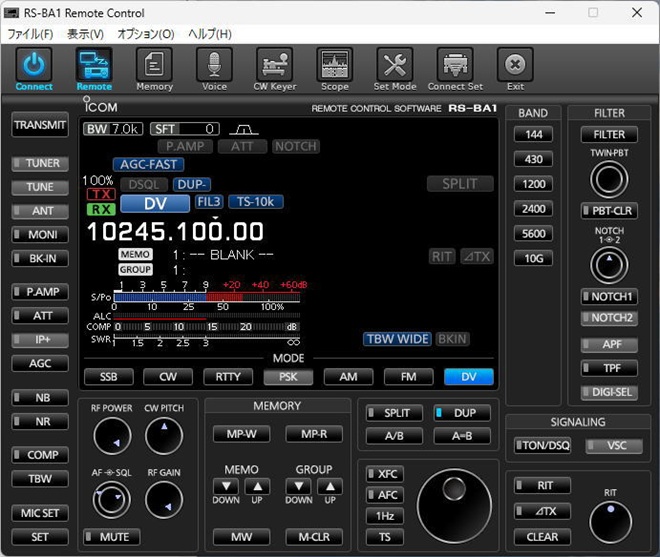Open the ファイル(F) menu
Screen dimensions: 660x557
[31, 34]
